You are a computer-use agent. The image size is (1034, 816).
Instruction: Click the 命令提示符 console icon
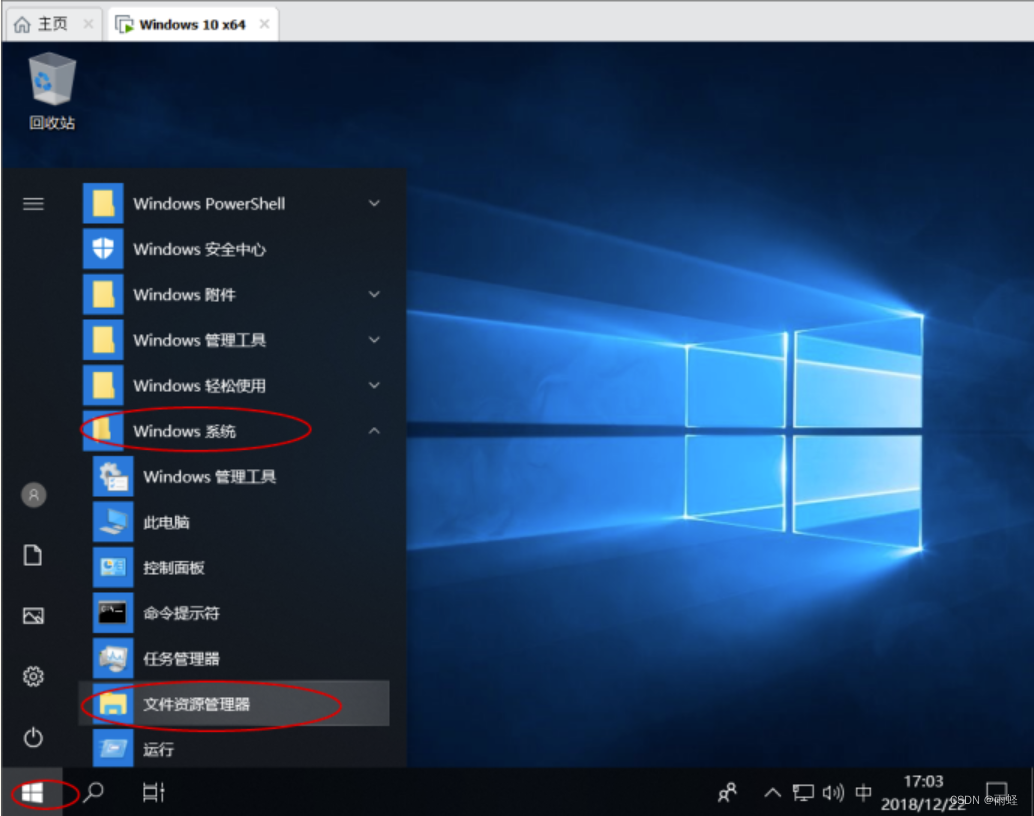click(113, 613)
